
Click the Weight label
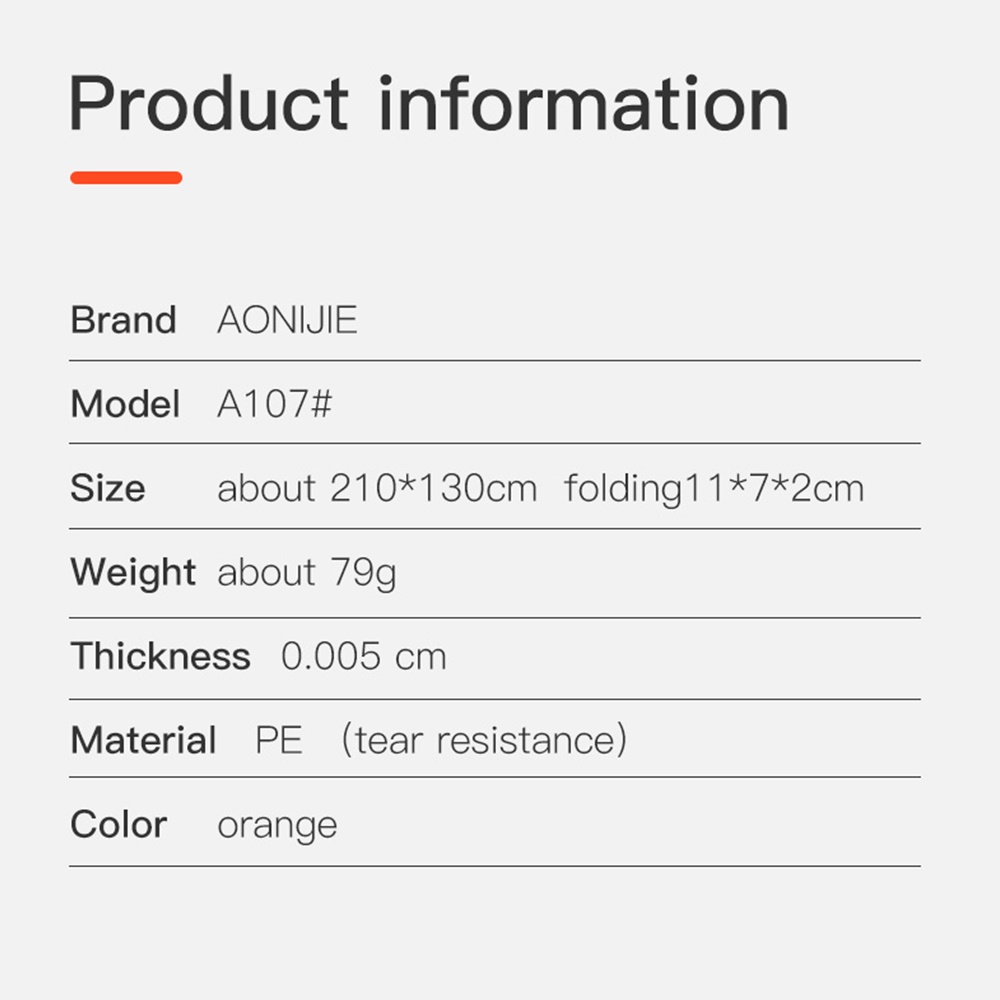133,573
